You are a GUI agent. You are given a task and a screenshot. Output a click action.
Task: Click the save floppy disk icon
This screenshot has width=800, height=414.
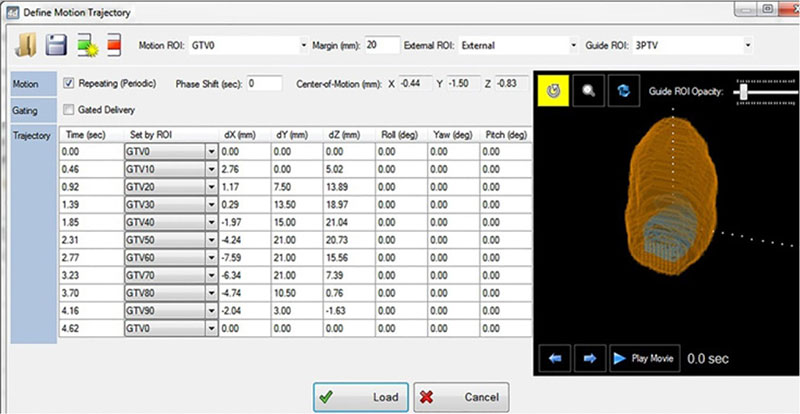coord(56,46)
